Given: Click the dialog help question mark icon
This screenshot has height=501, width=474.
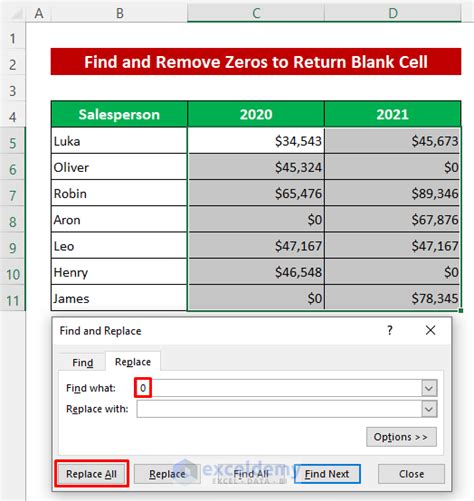Looking at the screenshot, I should [x=390, y=330].
